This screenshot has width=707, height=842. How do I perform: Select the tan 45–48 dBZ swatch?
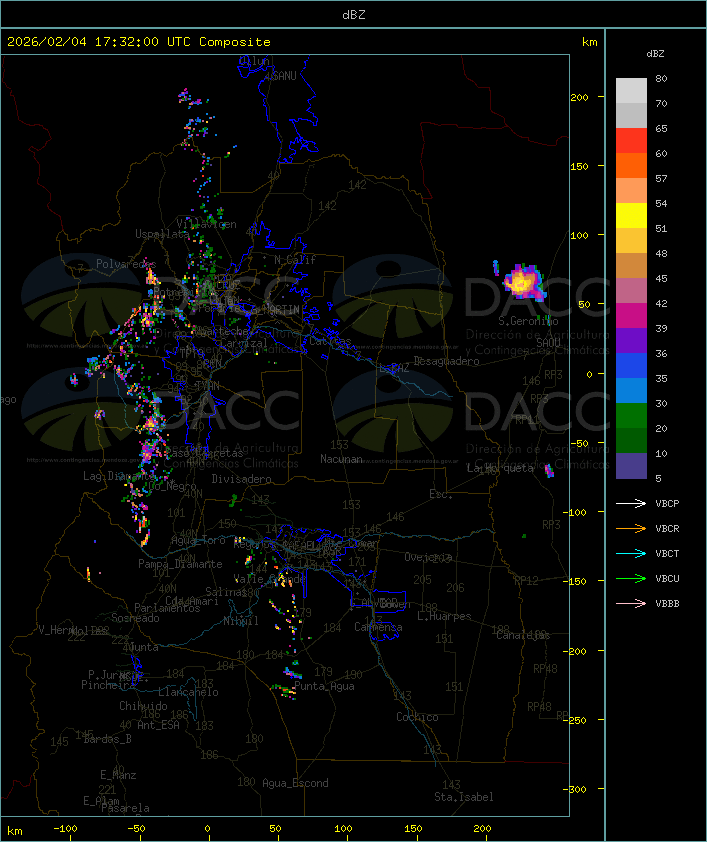point(631,265)
